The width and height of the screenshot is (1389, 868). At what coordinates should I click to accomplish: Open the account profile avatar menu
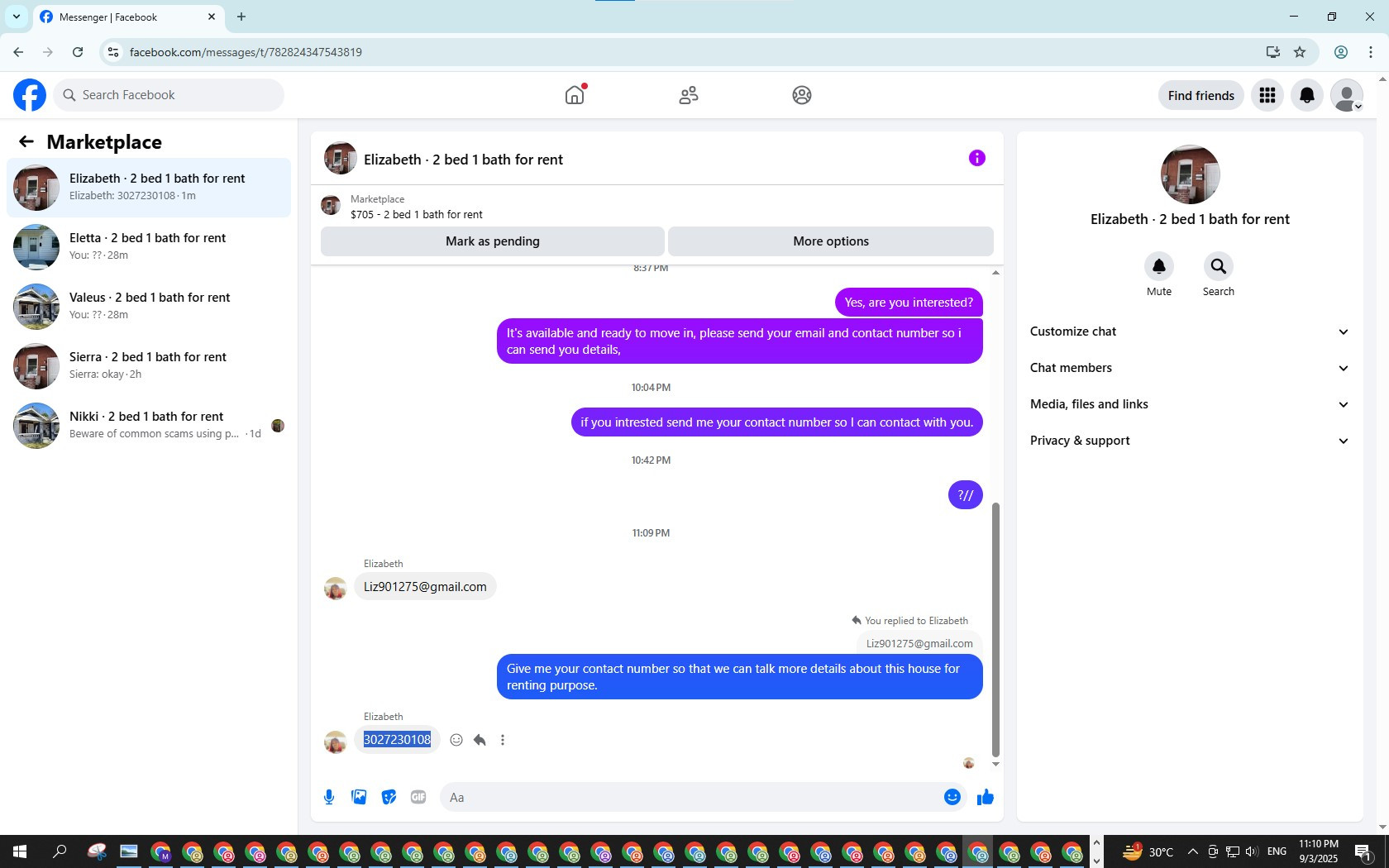1347,95
